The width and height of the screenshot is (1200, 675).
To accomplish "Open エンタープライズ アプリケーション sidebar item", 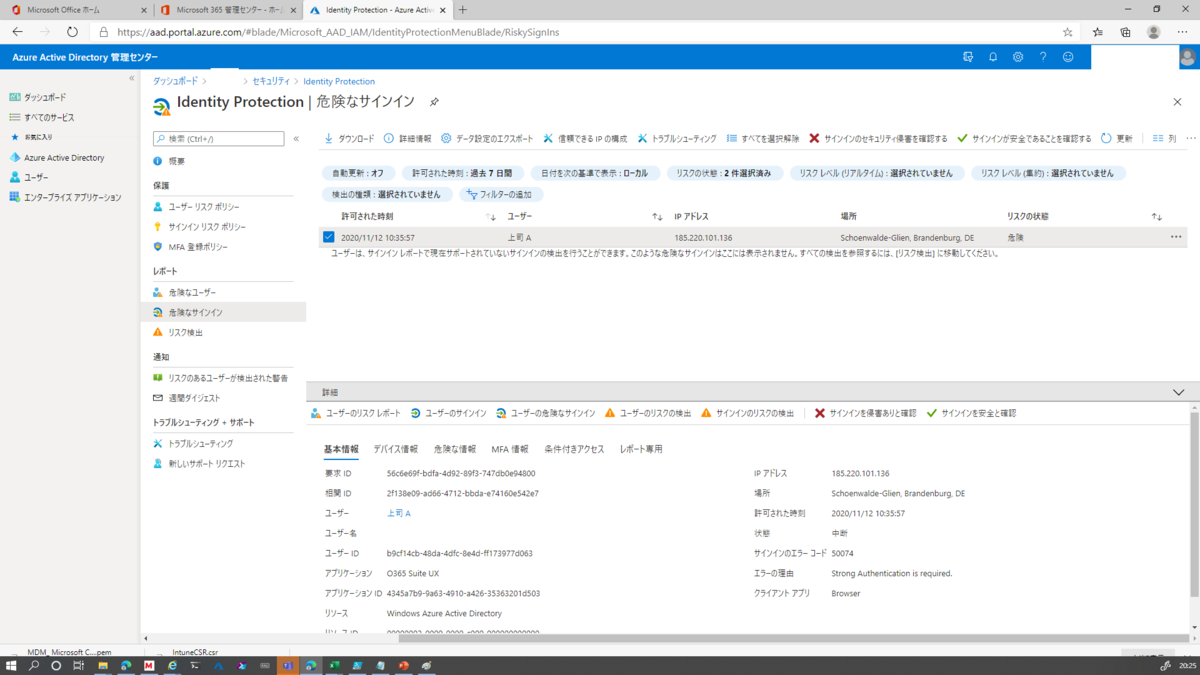I will pyautogui.click(x=65, y=197).
